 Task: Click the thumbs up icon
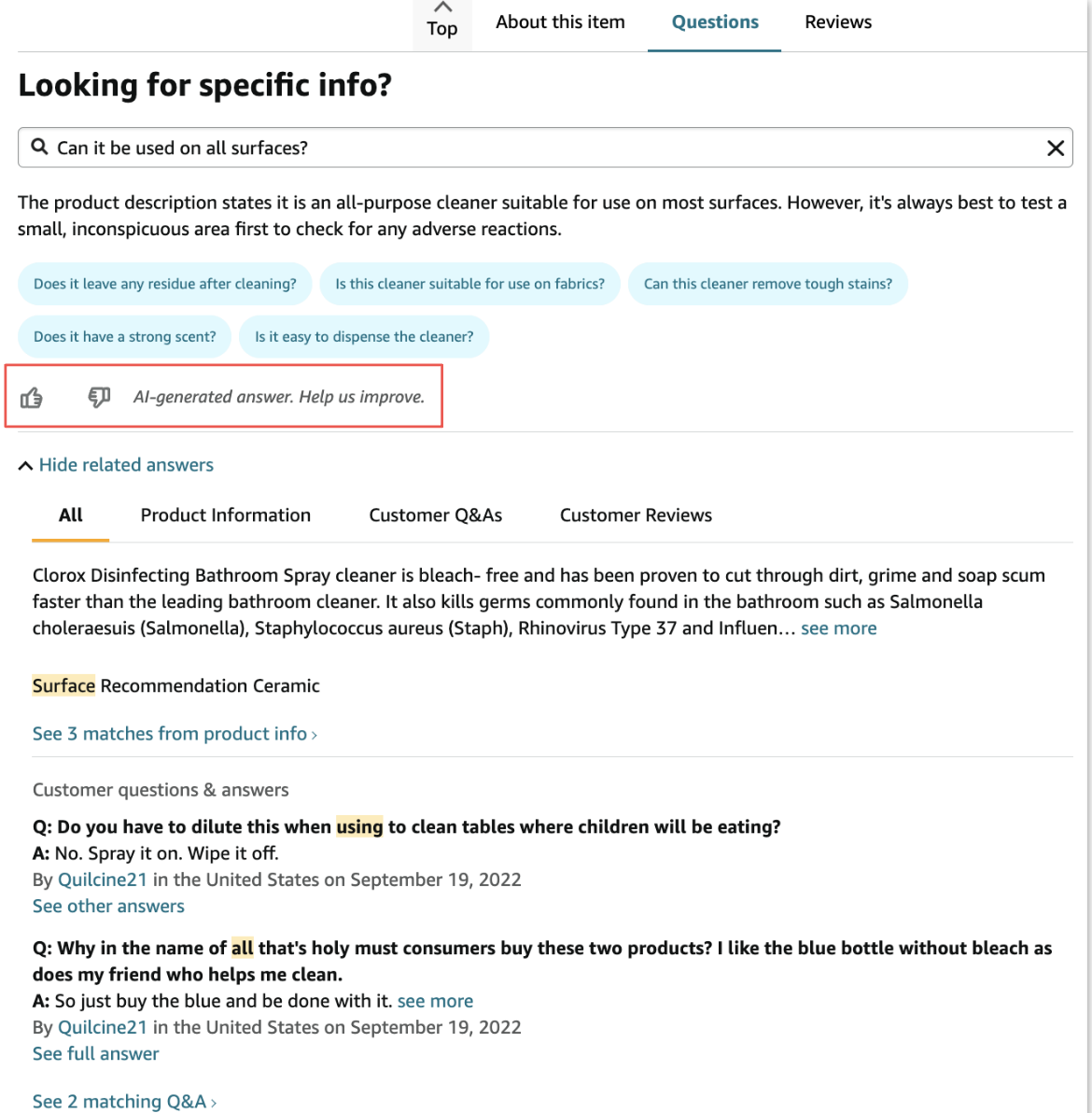click(x=32, y=398)
